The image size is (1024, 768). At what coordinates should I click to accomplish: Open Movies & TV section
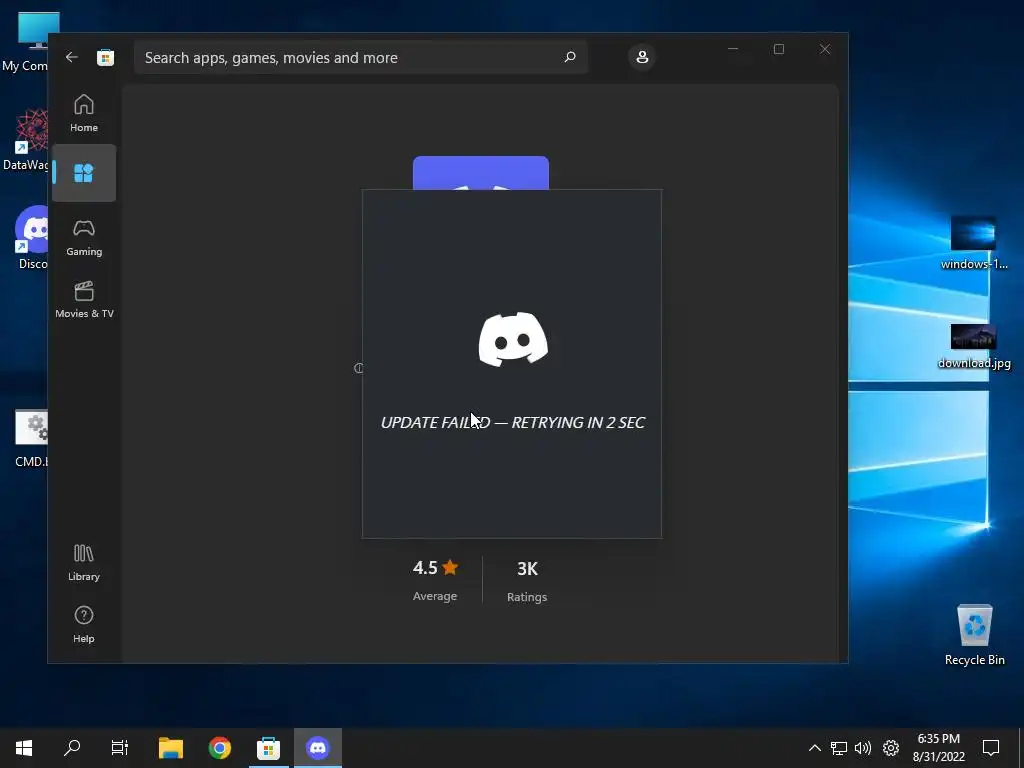[x=84, y=299]
